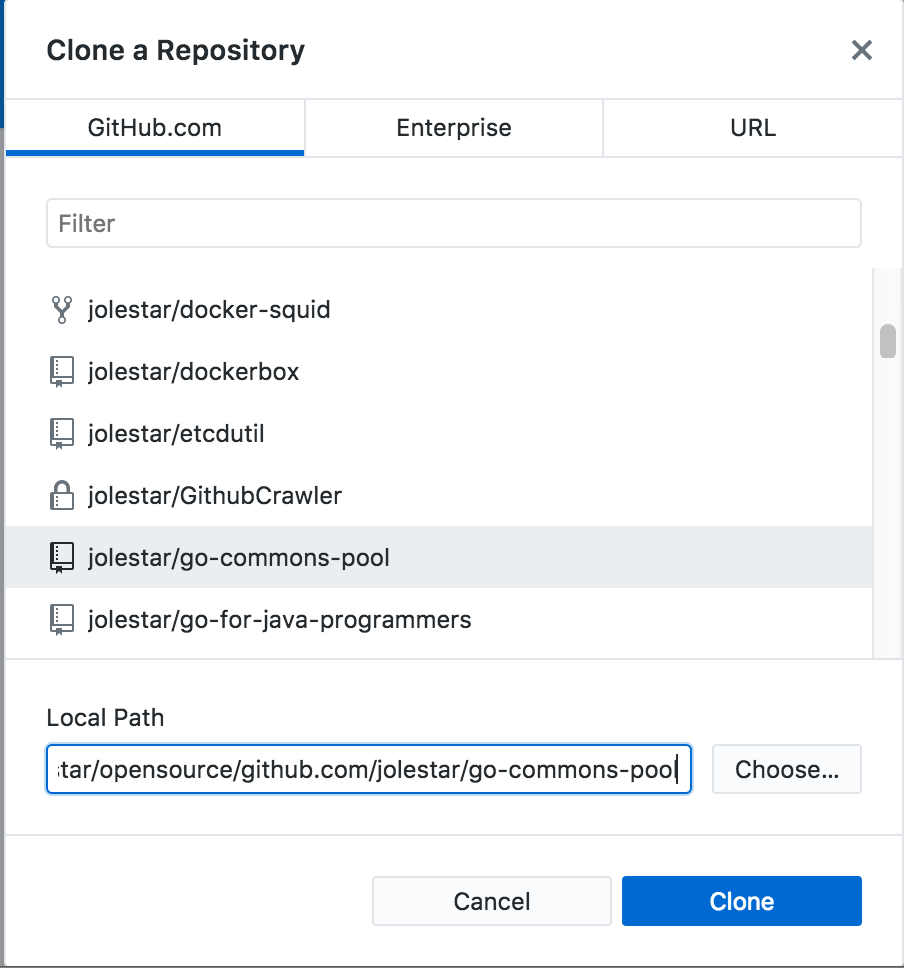The image size is (904, 968).
Task: Click the repository icon beside jolestar/etcdutil
Action: click(x=62, y=433)
